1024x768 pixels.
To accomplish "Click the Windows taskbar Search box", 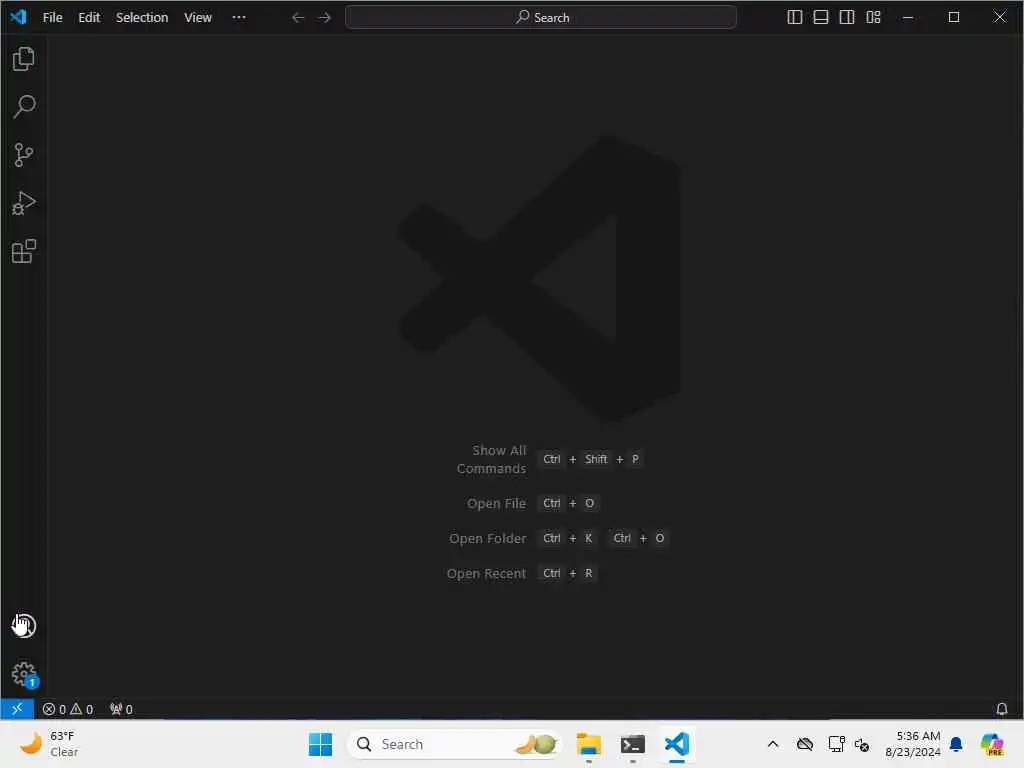I will (x=455, y=744).
